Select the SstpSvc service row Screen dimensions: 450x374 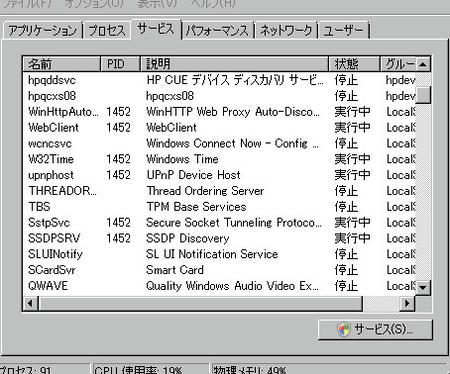point(219,223)
